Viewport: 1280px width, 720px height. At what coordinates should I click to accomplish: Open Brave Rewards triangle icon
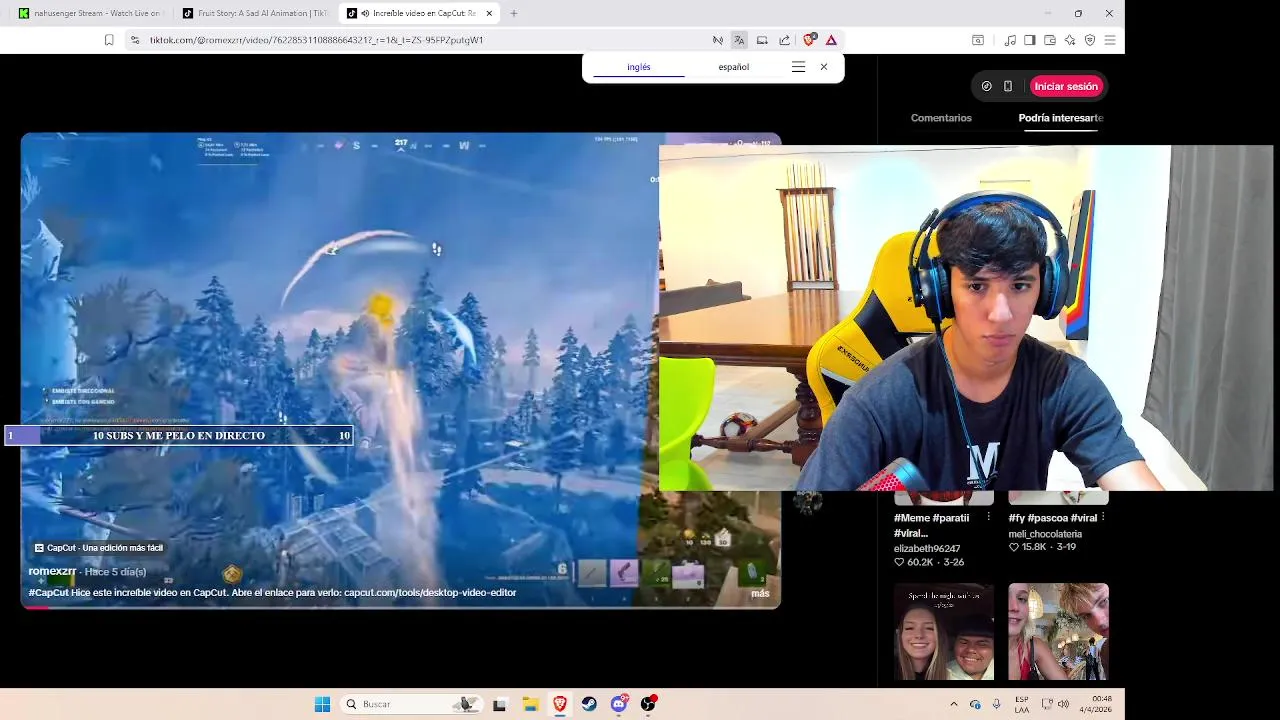click(831, 40)
